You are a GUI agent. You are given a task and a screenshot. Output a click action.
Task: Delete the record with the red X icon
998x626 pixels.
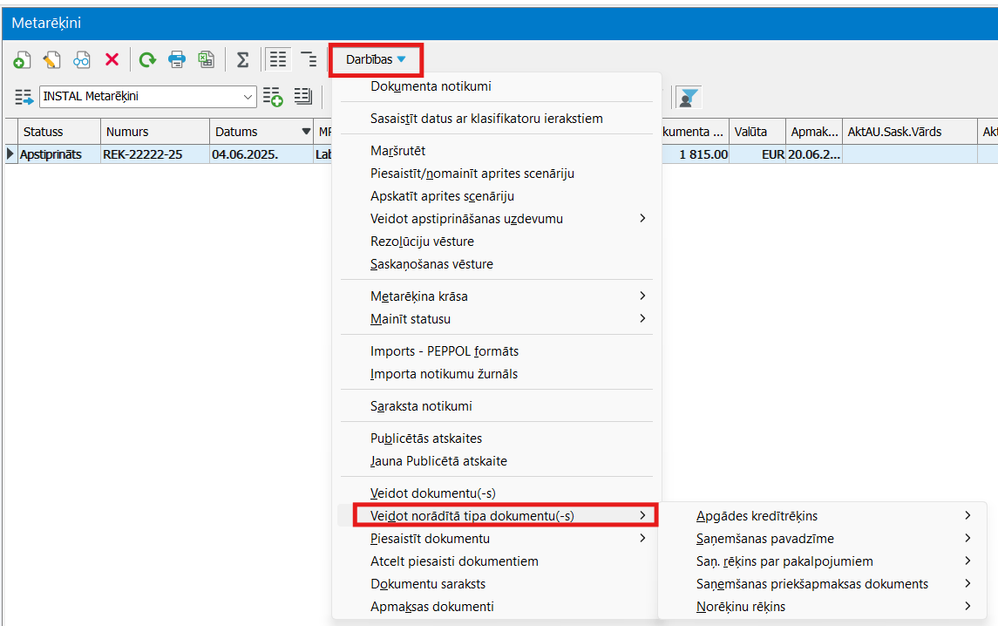(x=112, y=60)
